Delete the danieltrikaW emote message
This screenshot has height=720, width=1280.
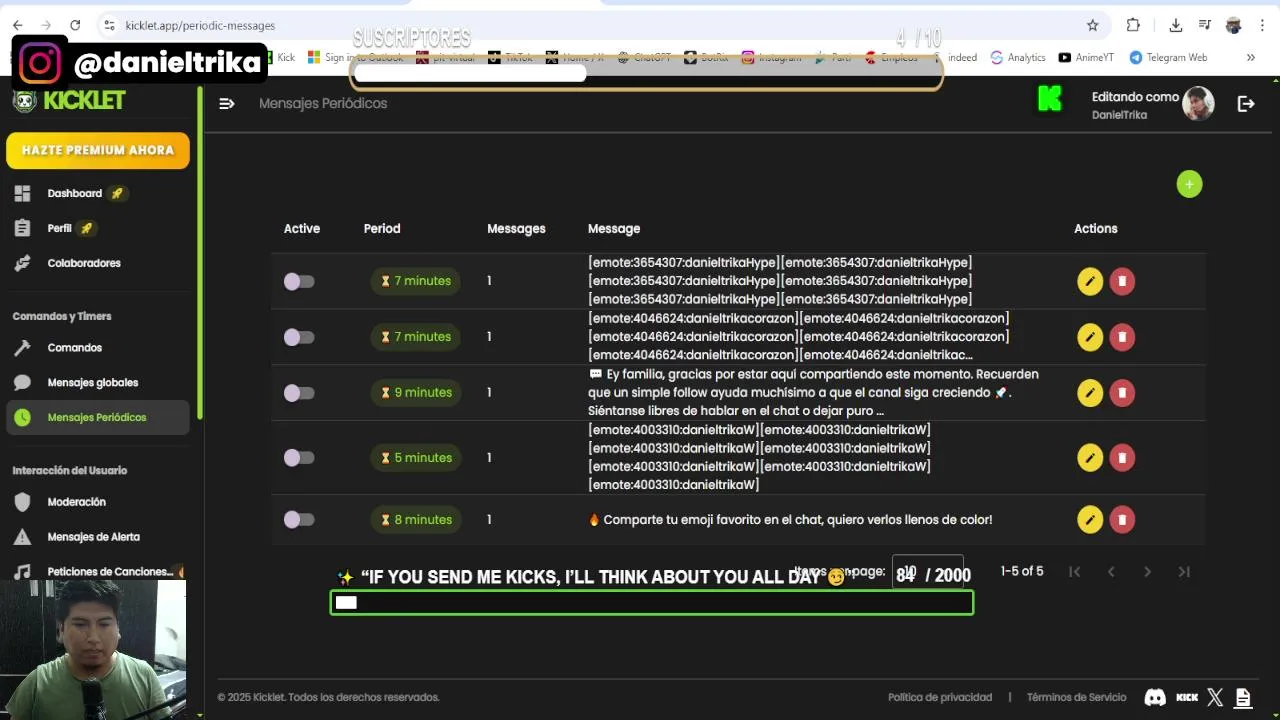[1122, 458]
